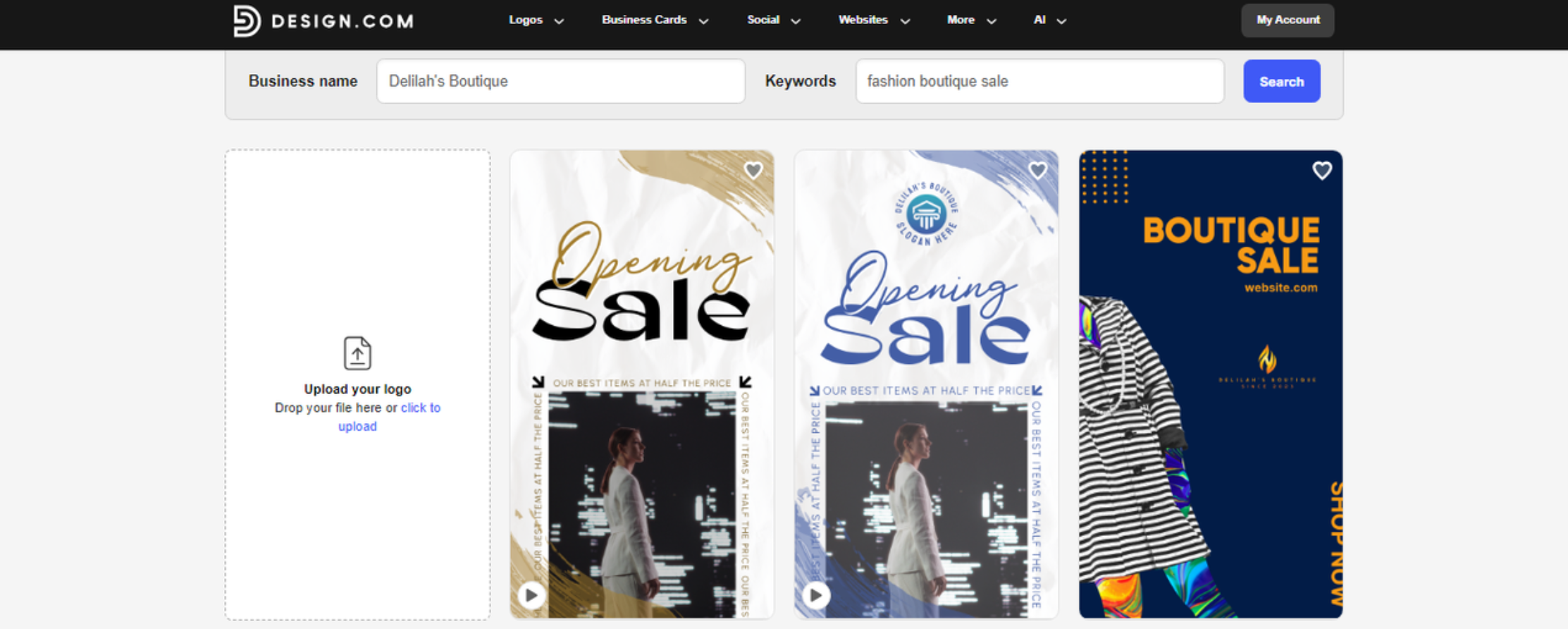The width and height of the screenshot is (1568, 629).
Task: Click the upload file icon
Action: 357,353
